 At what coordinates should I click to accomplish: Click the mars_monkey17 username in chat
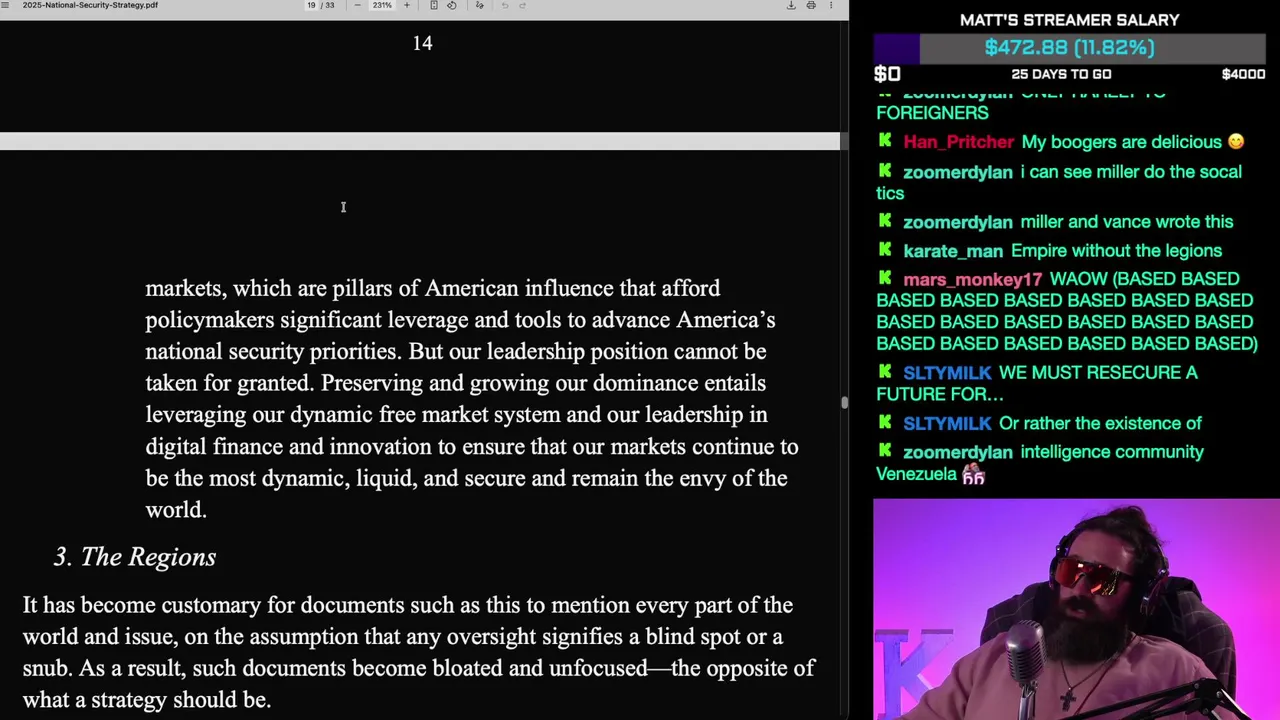click(x=972, y=279)
